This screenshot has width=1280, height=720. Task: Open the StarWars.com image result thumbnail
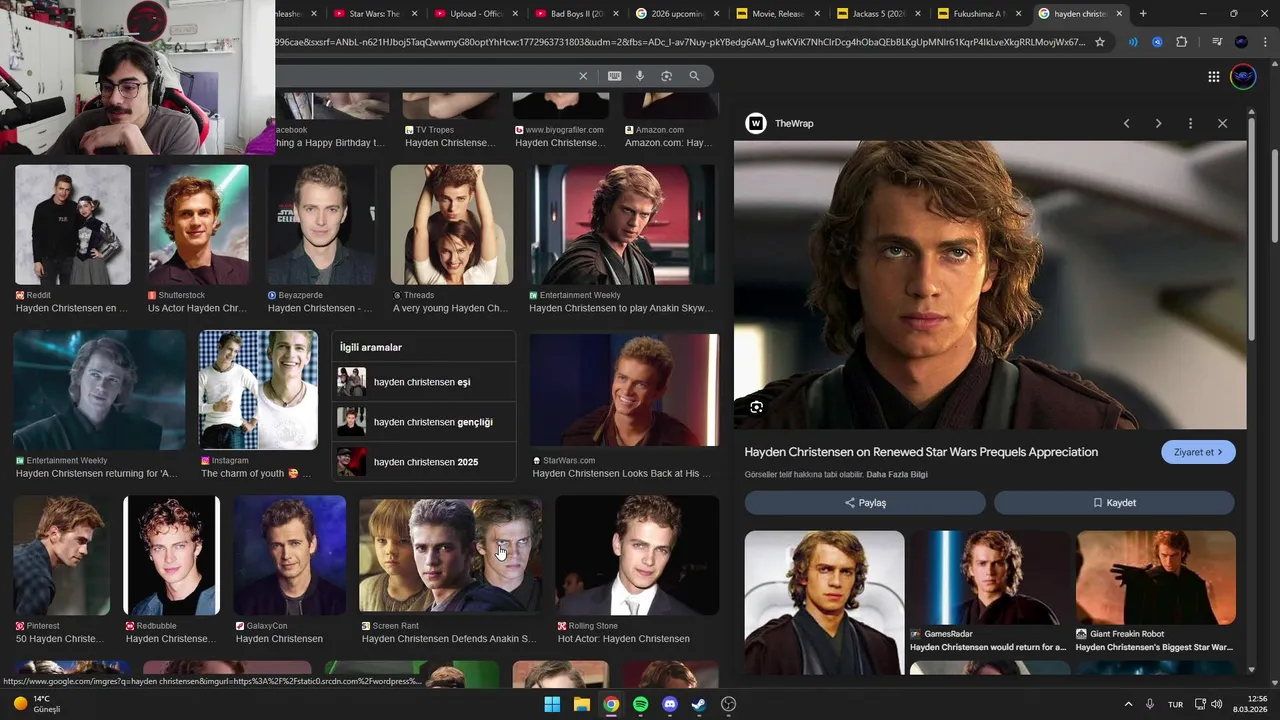[624, 390]
